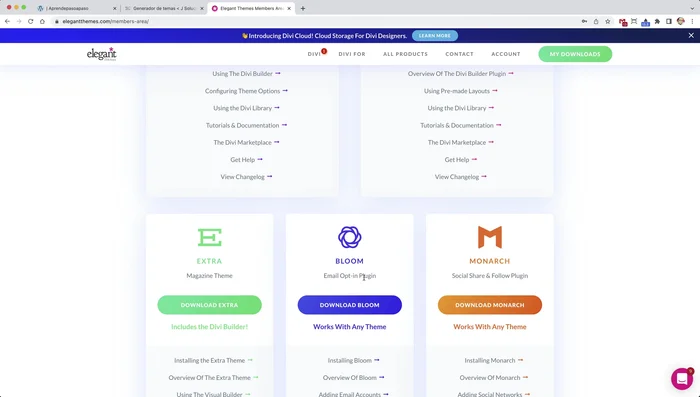700x397 pixels.
Task: Open The Divi Marketplace in left card
Action: pyautogui.click(x=246, y=142)
